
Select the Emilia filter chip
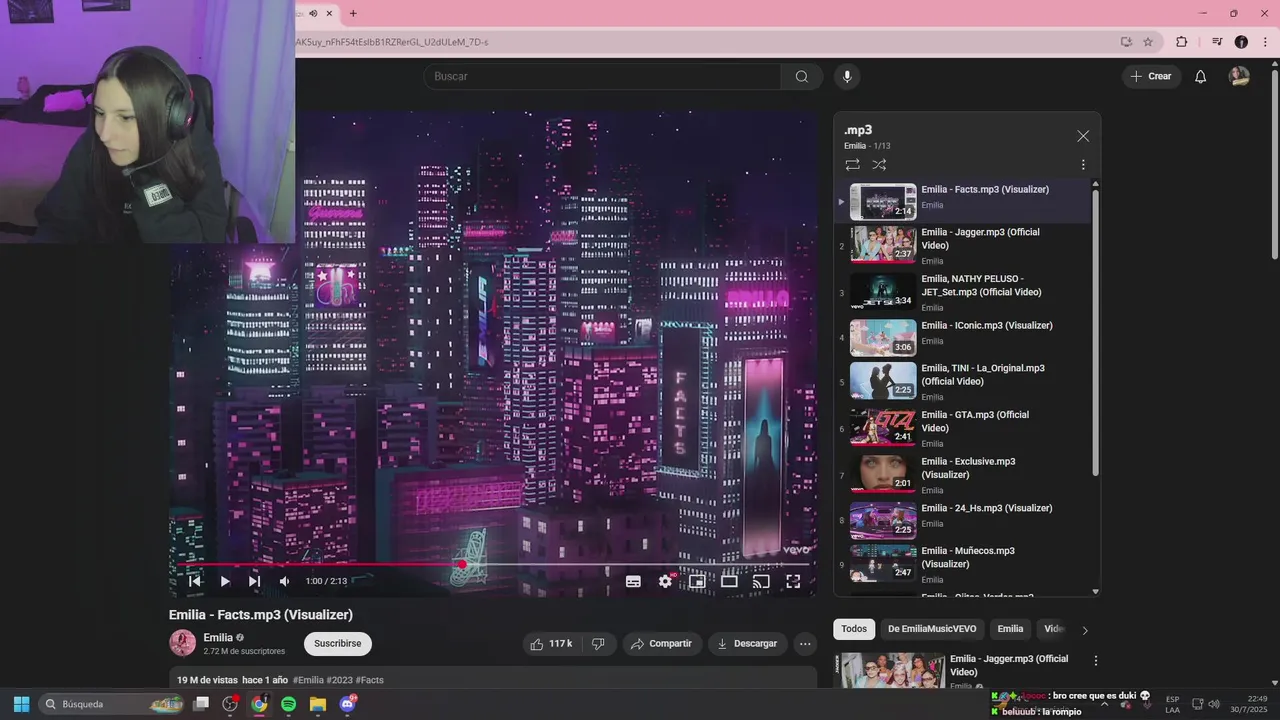pyautogui.click(x=1010, y=629)
